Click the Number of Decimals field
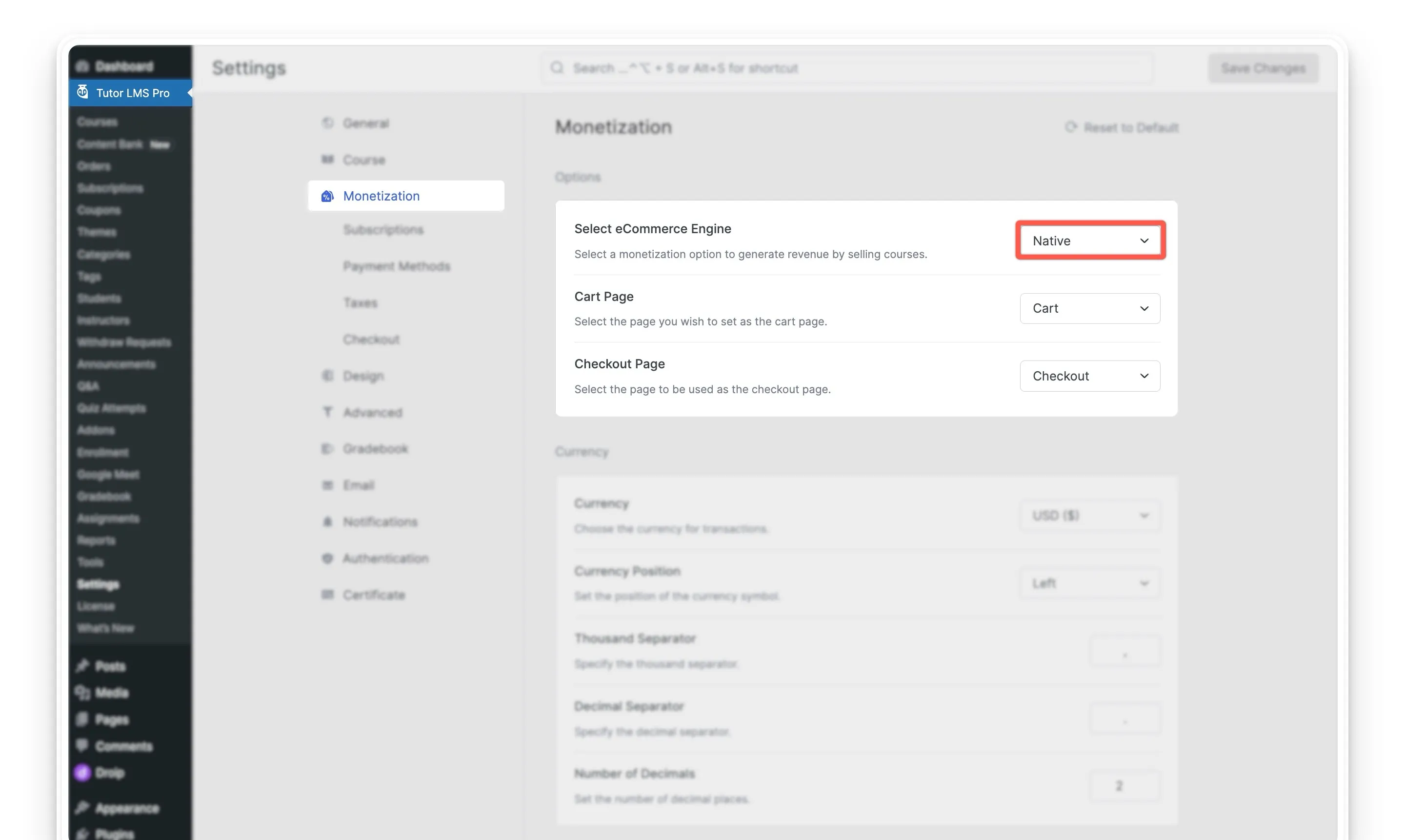Image resolution: width=1405 pixels, height=840 pixels. [1125, 786]
